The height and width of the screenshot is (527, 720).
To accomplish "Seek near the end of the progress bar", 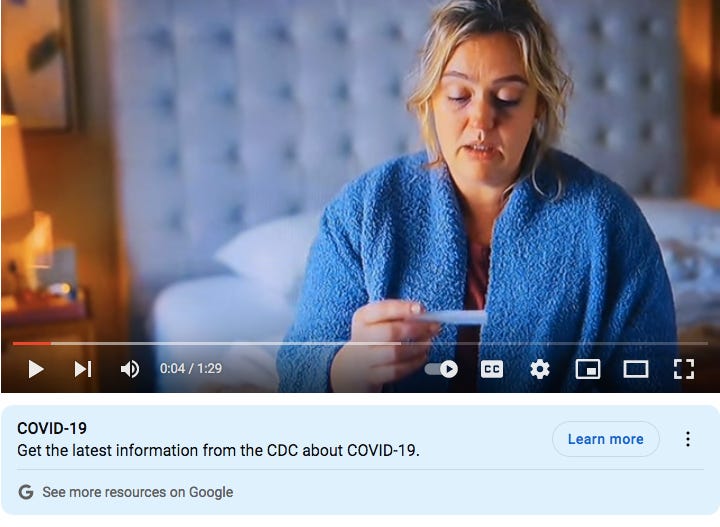I will tap(700, 343).
